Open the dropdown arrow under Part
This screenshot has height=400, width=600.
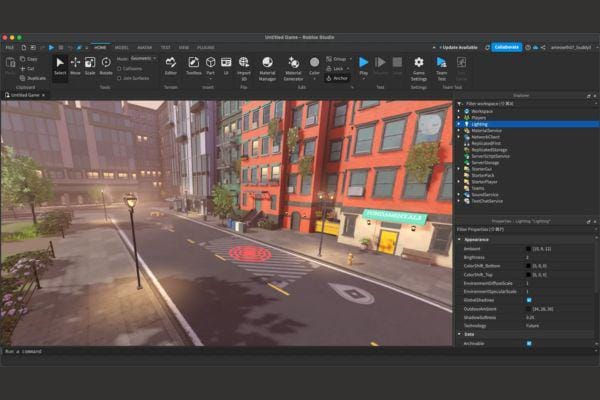210,79
